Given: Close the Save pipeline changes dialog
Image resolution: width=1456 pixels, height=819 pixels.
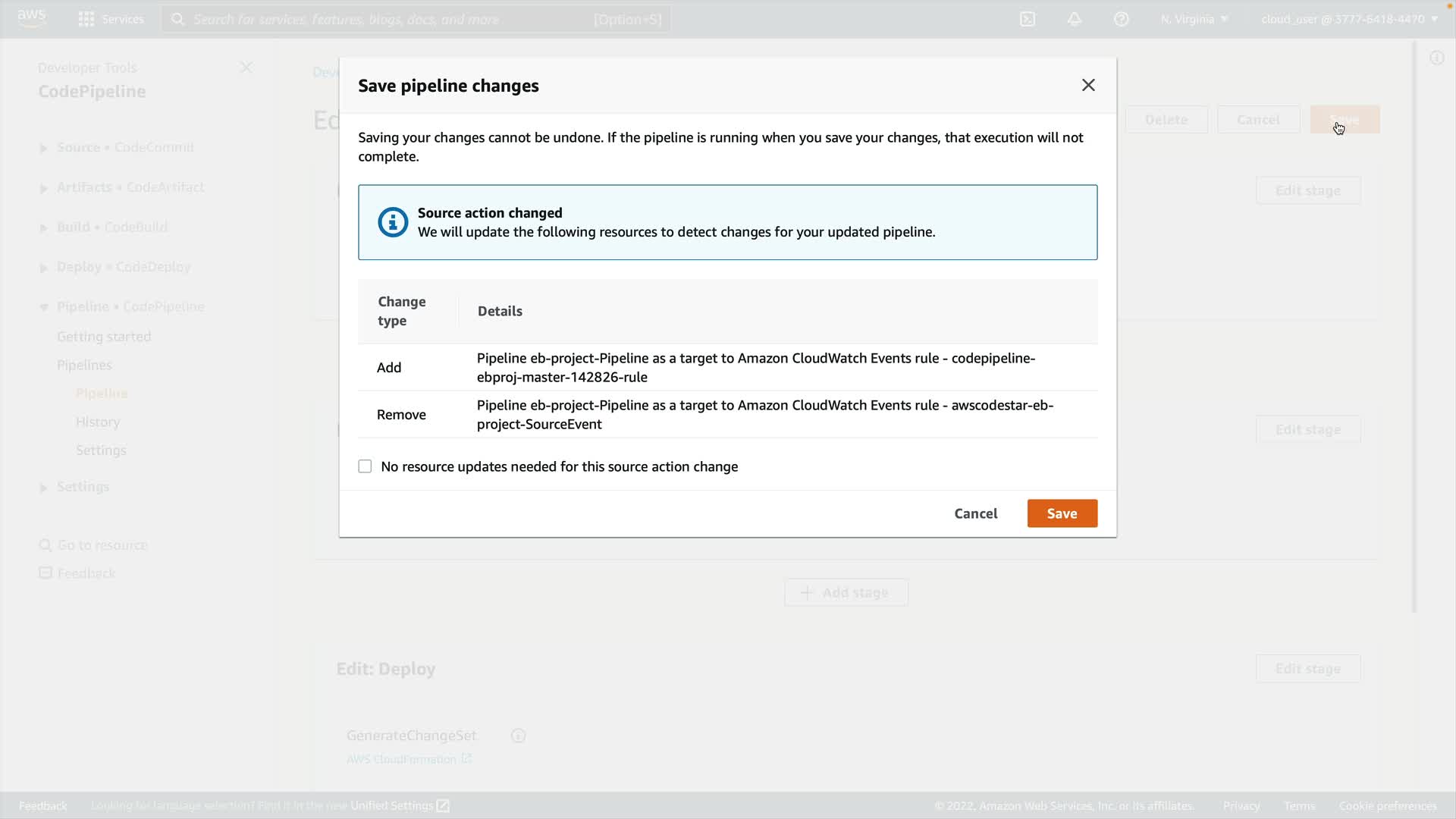Looking at the screenshot, I should [1088, 85].
